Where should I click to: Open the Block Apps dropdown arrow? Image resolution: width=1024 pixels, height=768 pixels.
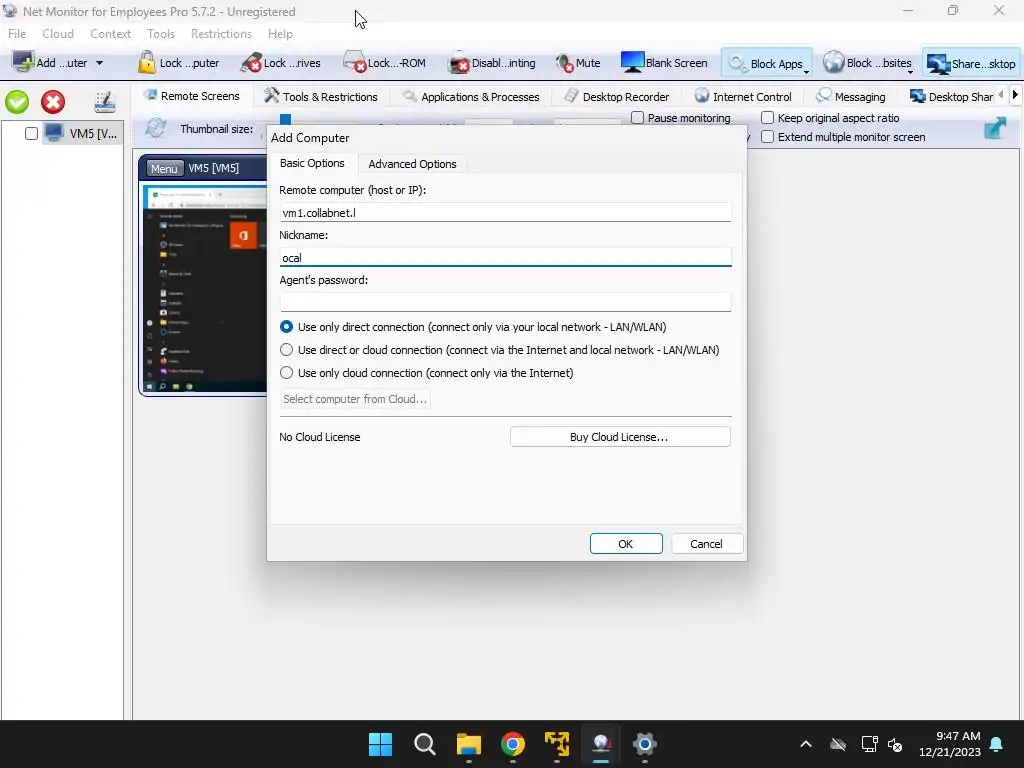coord(807,71)
